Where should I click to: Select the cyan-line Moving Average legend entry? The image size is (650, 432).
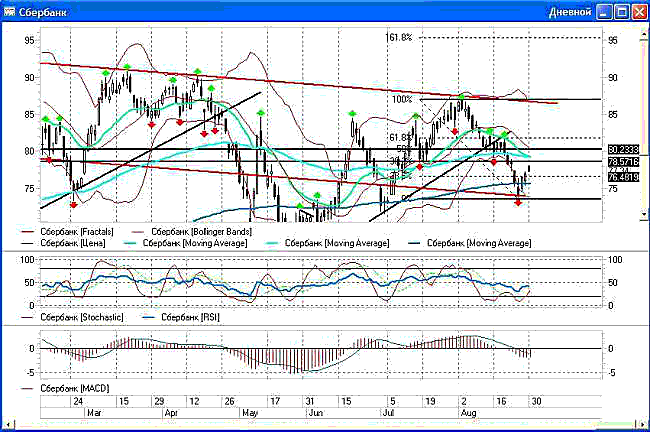coord(327,243)
